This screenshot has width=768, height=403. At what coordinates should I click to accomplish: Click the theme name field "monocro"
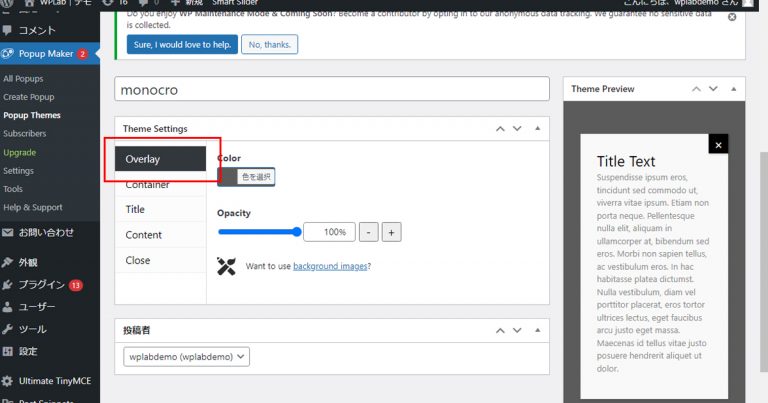[332, 89]
